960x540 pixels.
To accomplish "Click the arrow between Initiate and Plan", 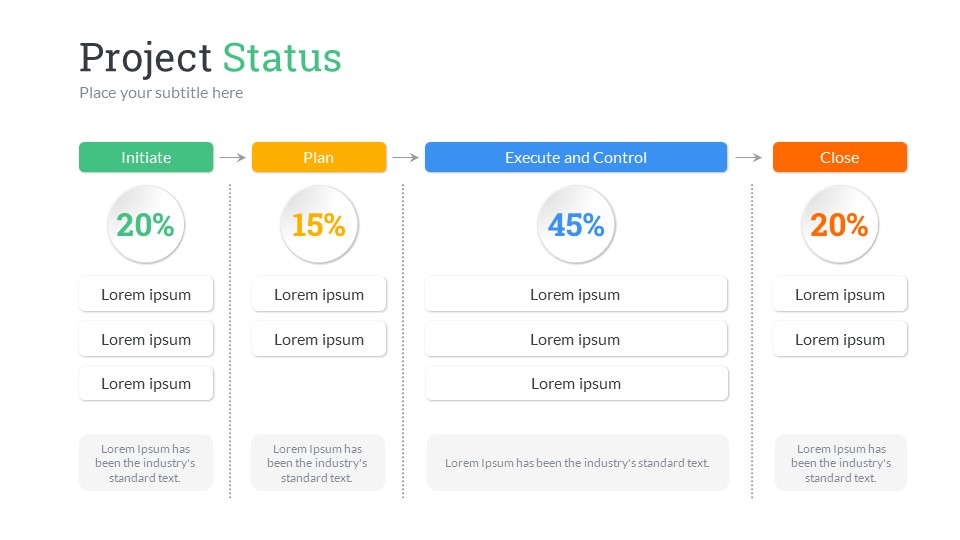I will click(x=232, y=157).
